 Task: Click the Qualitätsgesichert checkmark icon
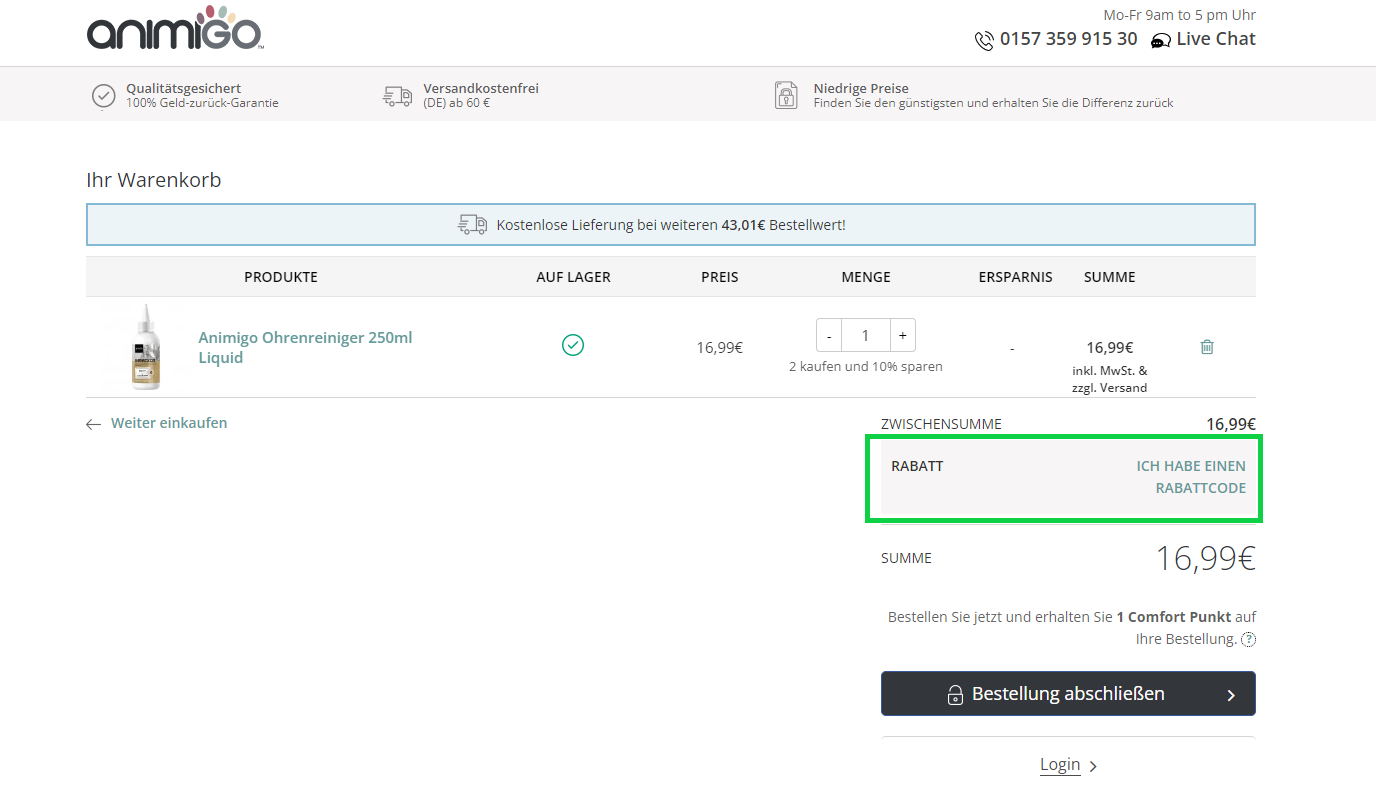(104, 95)
